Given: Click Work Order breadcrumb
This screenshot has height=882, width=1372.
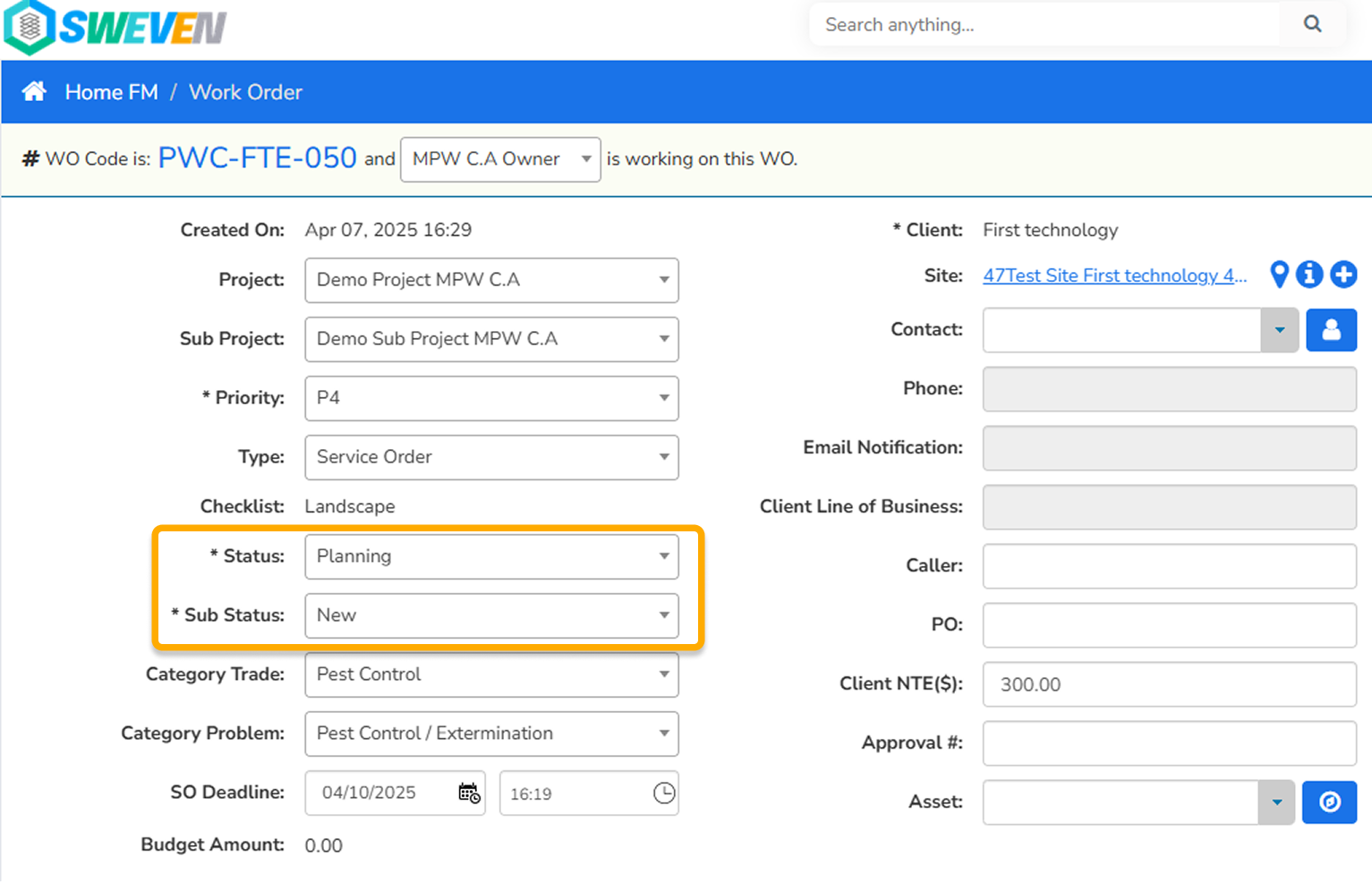Looking at the screenshot, I should point(245,92).
